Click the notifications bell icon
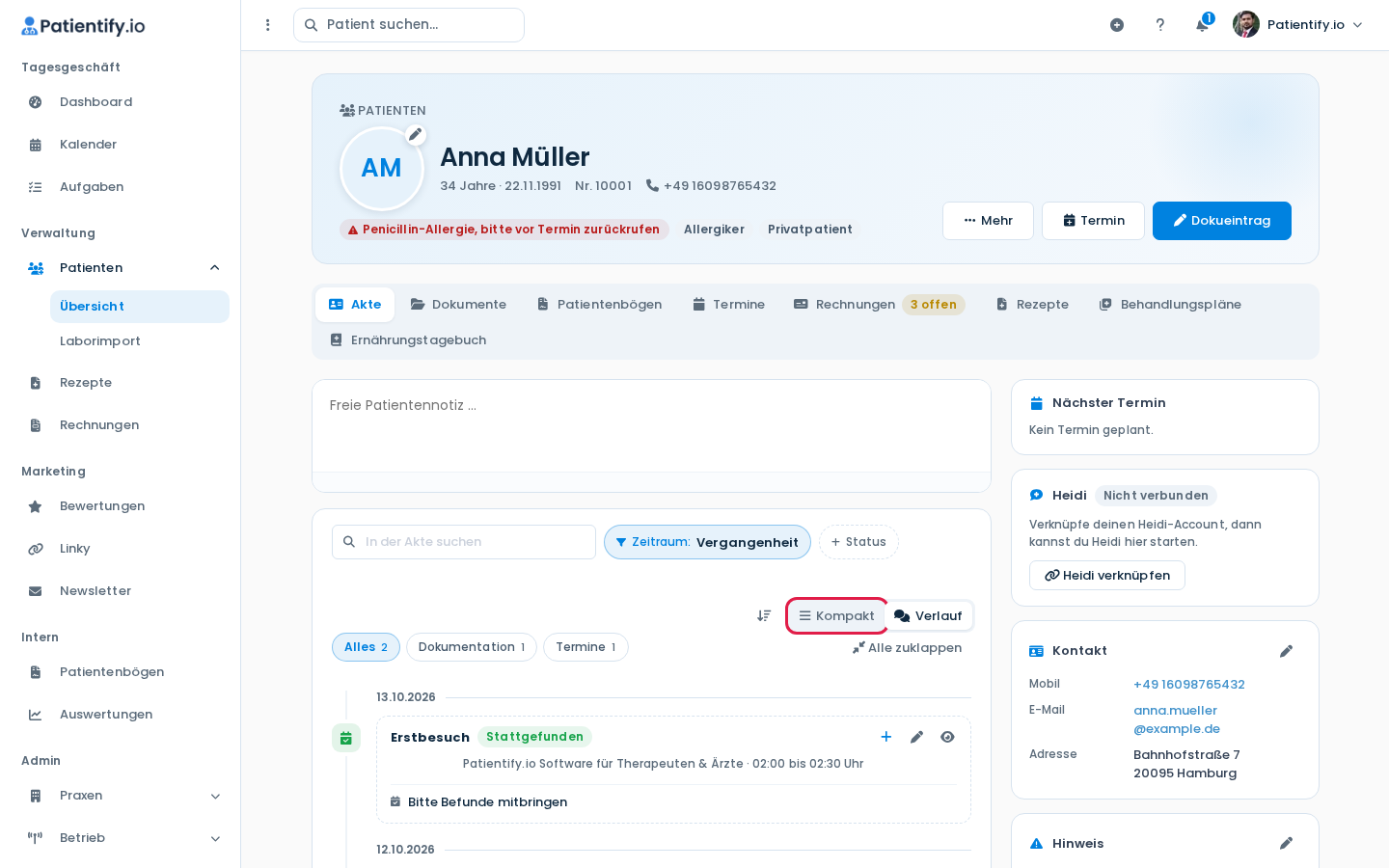The width and height of the screenshot is (1389, 868). pyautogui.click(x=1202, y=25)
